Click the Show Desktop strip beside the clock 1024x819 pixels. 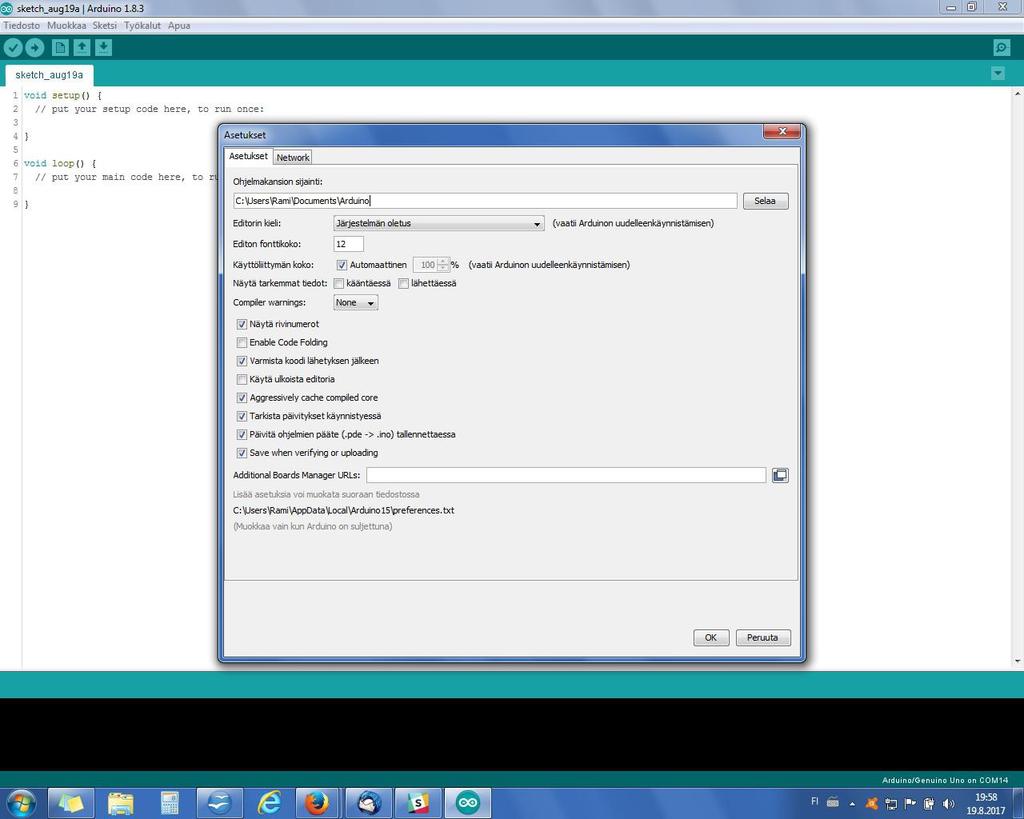(1018, 803)
